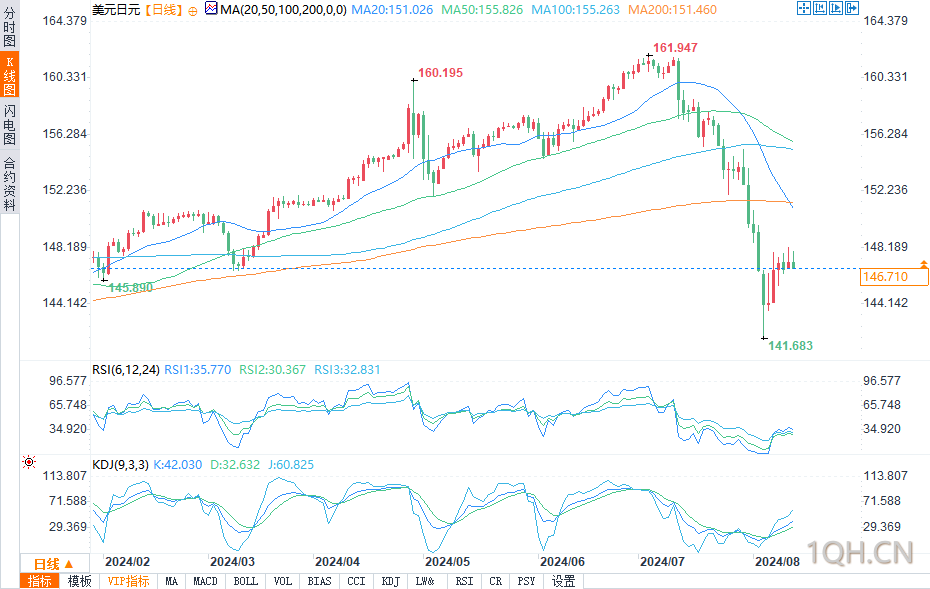Image resolution: width=930 pixels, height=589 pixels.
Task: Choose the BOLL indicator button
Action: click(x=246, y=581)
